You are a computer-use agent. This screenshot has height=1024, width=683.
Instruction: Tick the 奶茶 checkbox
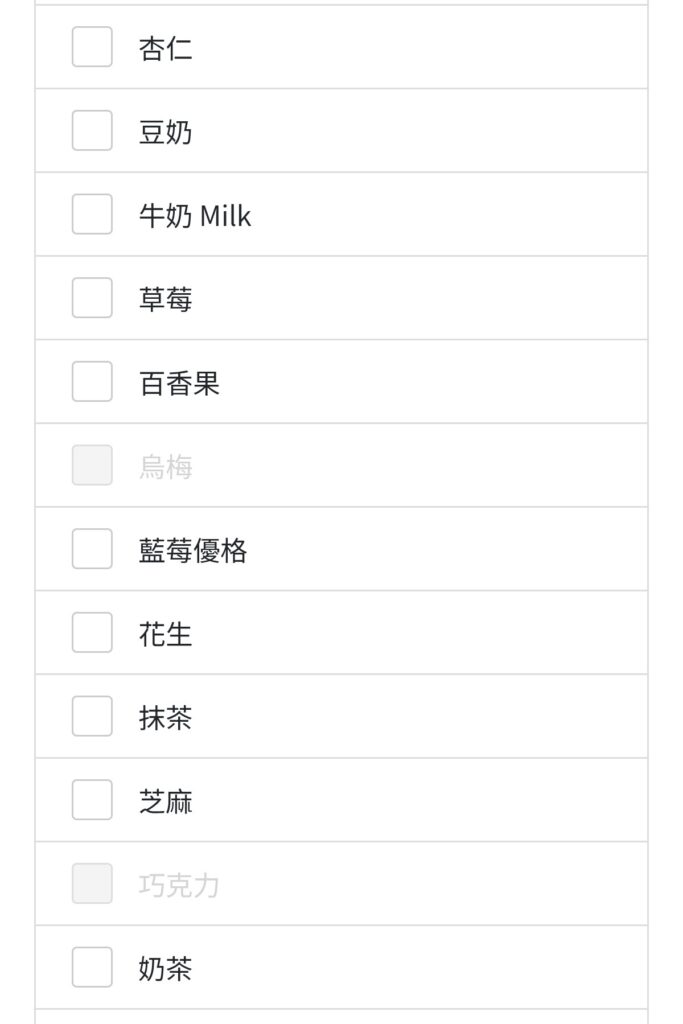click(x=92, y=967)
